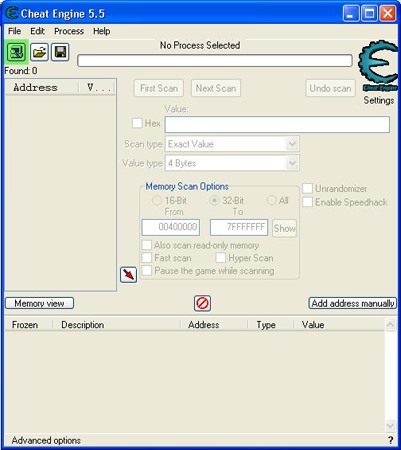Open the Value type 4 Bytes dropdown

pos(232,163)
